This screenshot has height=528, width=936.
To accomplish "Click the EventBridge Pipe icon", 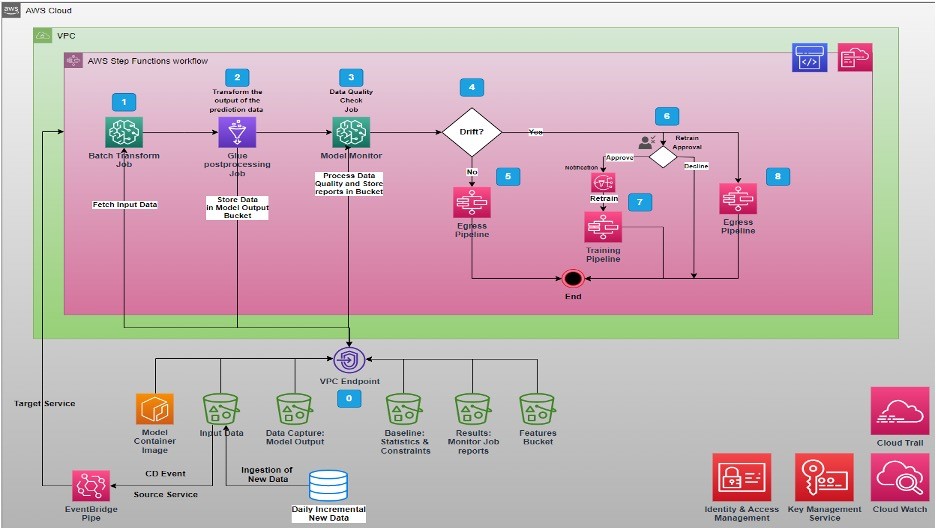I will (90, 487).
